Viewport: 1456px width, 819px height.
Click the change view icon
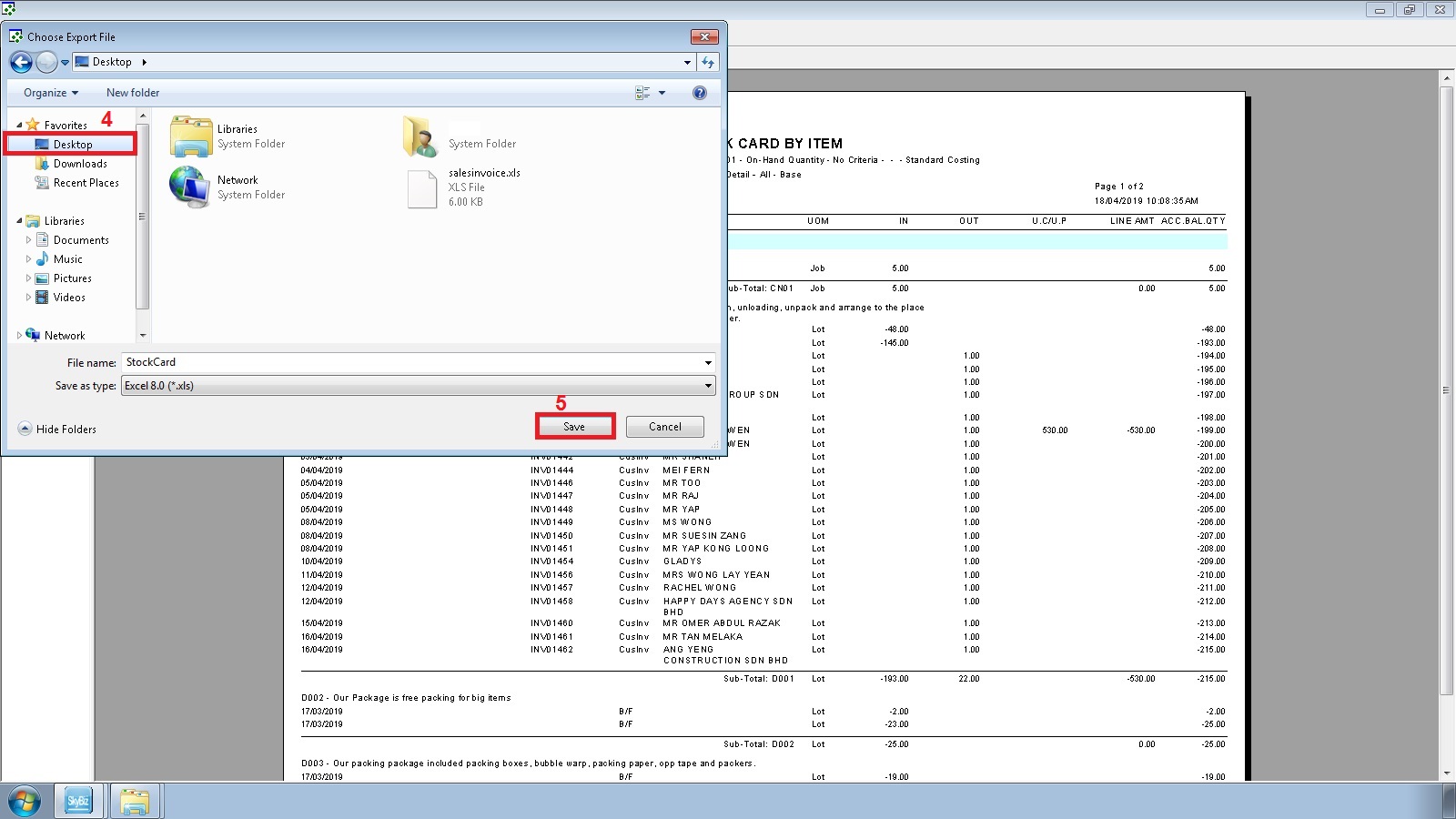tap(642, 93)
